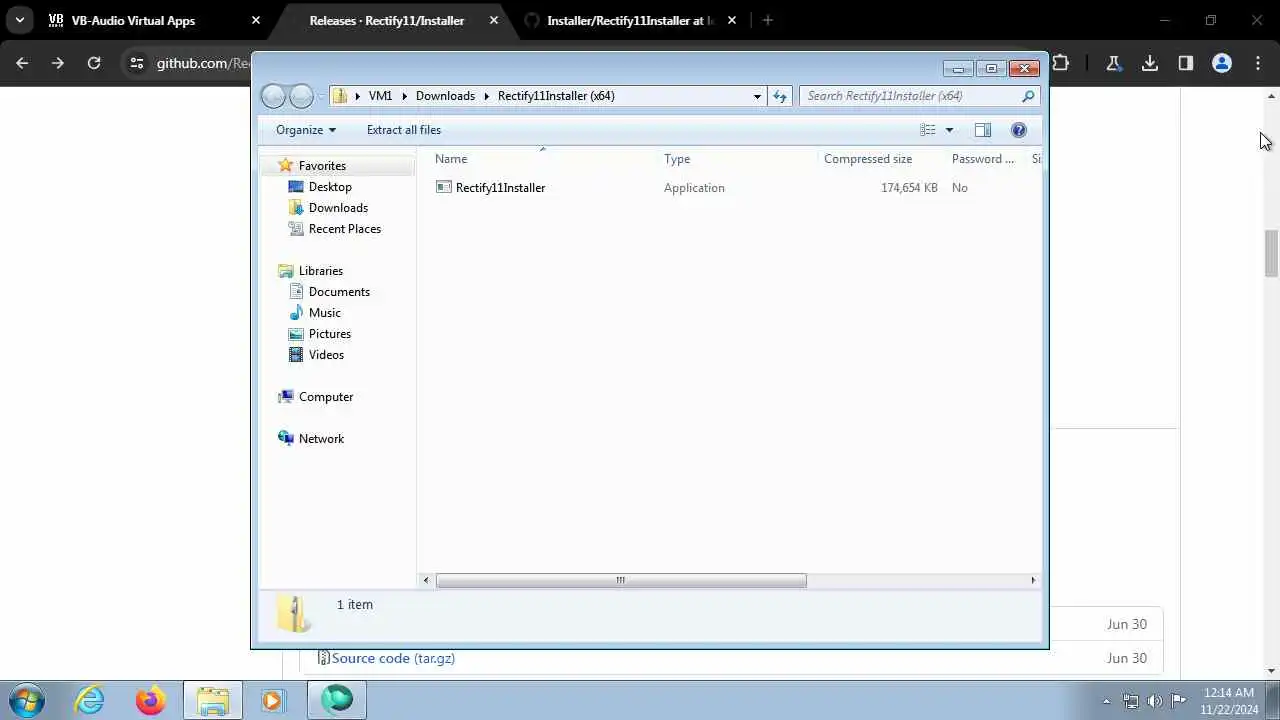Click Downloads in the address path
The height and width of the screenshot is (720, 1280).
tap(445, 96)
